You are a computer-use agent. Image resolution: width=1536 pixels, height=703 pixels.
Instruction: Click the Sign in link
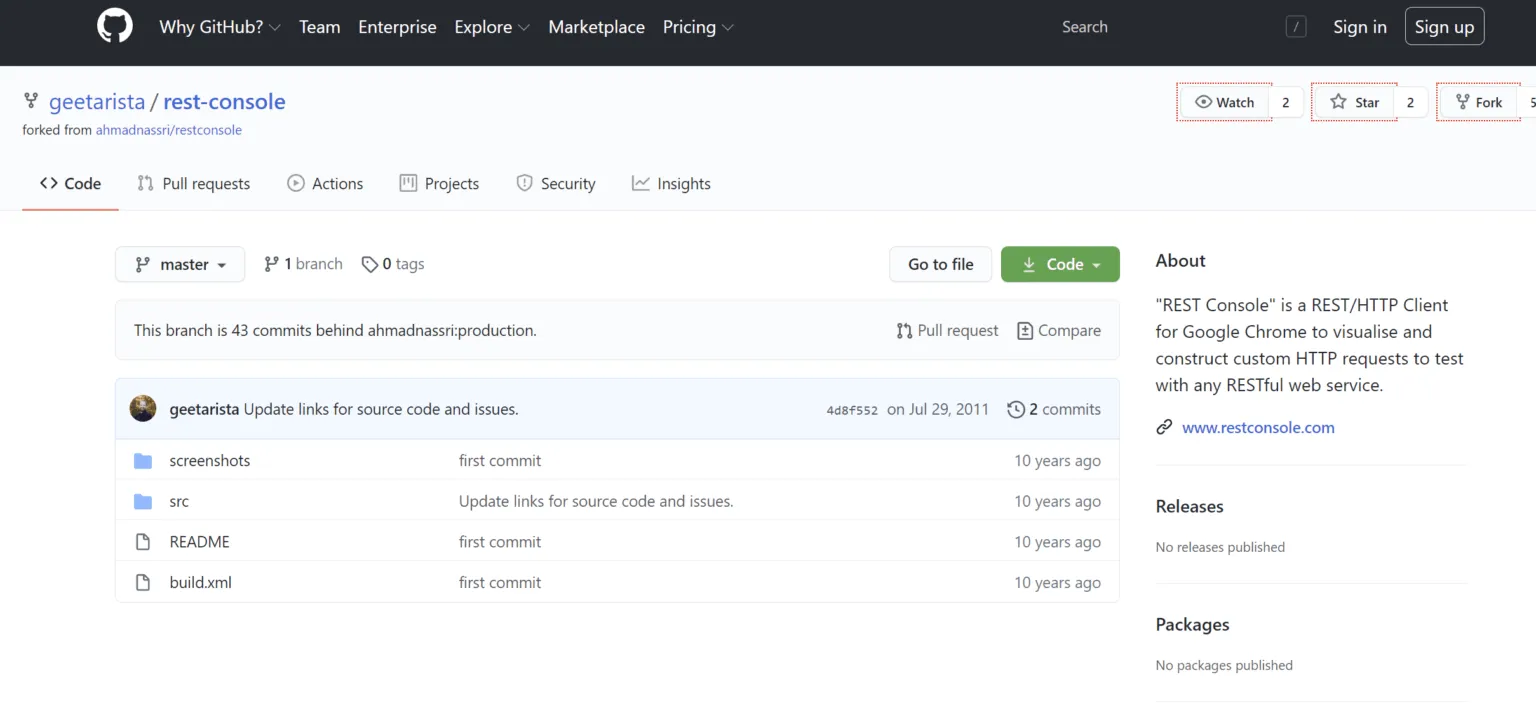click(x=1360, y=27)
